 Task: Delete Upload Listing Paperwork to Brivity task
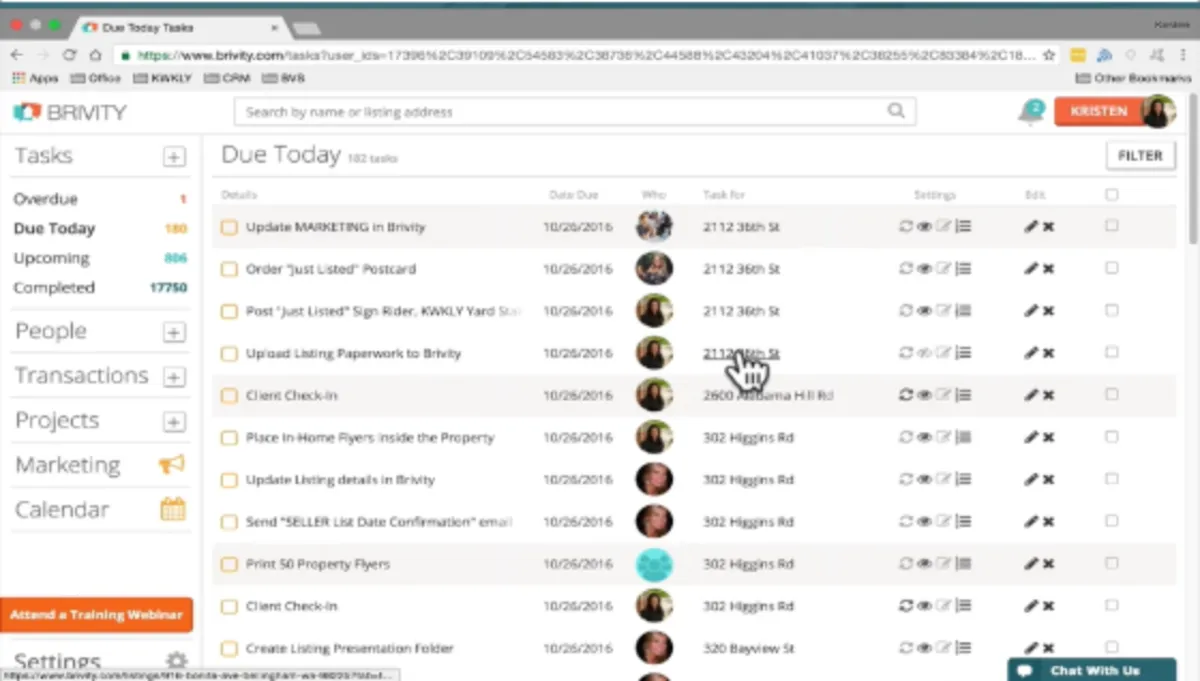click(x=1049, y=353)
